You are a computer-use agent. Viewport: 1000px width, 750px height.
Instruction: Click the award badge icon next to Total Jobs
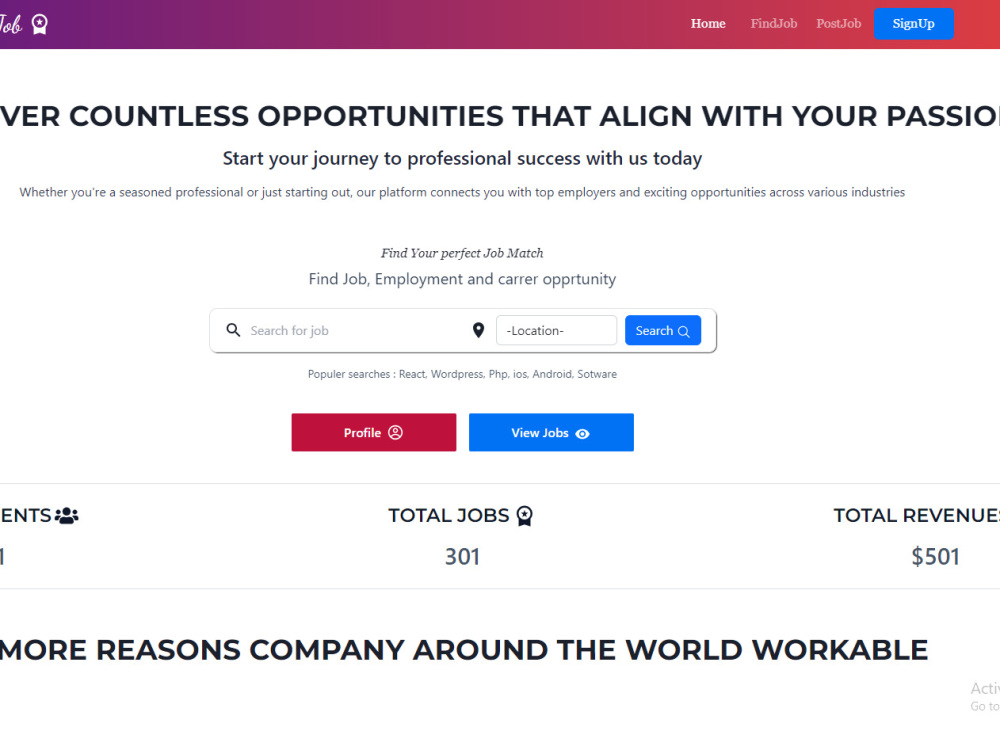[524, 515]
